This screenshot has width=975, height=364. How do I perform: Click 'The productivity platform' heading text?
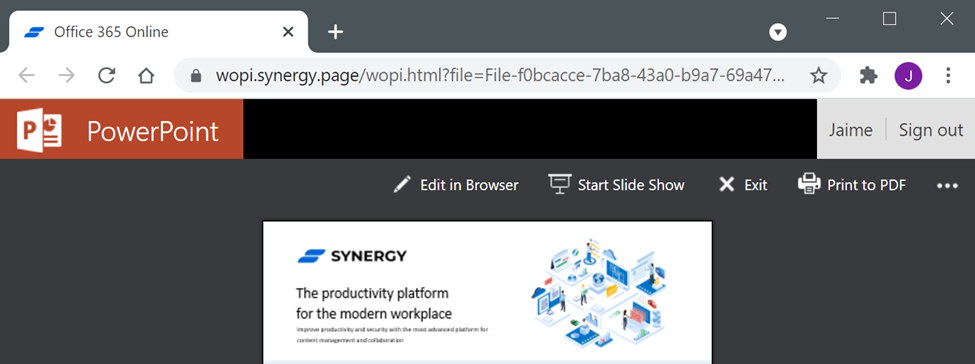372,293
